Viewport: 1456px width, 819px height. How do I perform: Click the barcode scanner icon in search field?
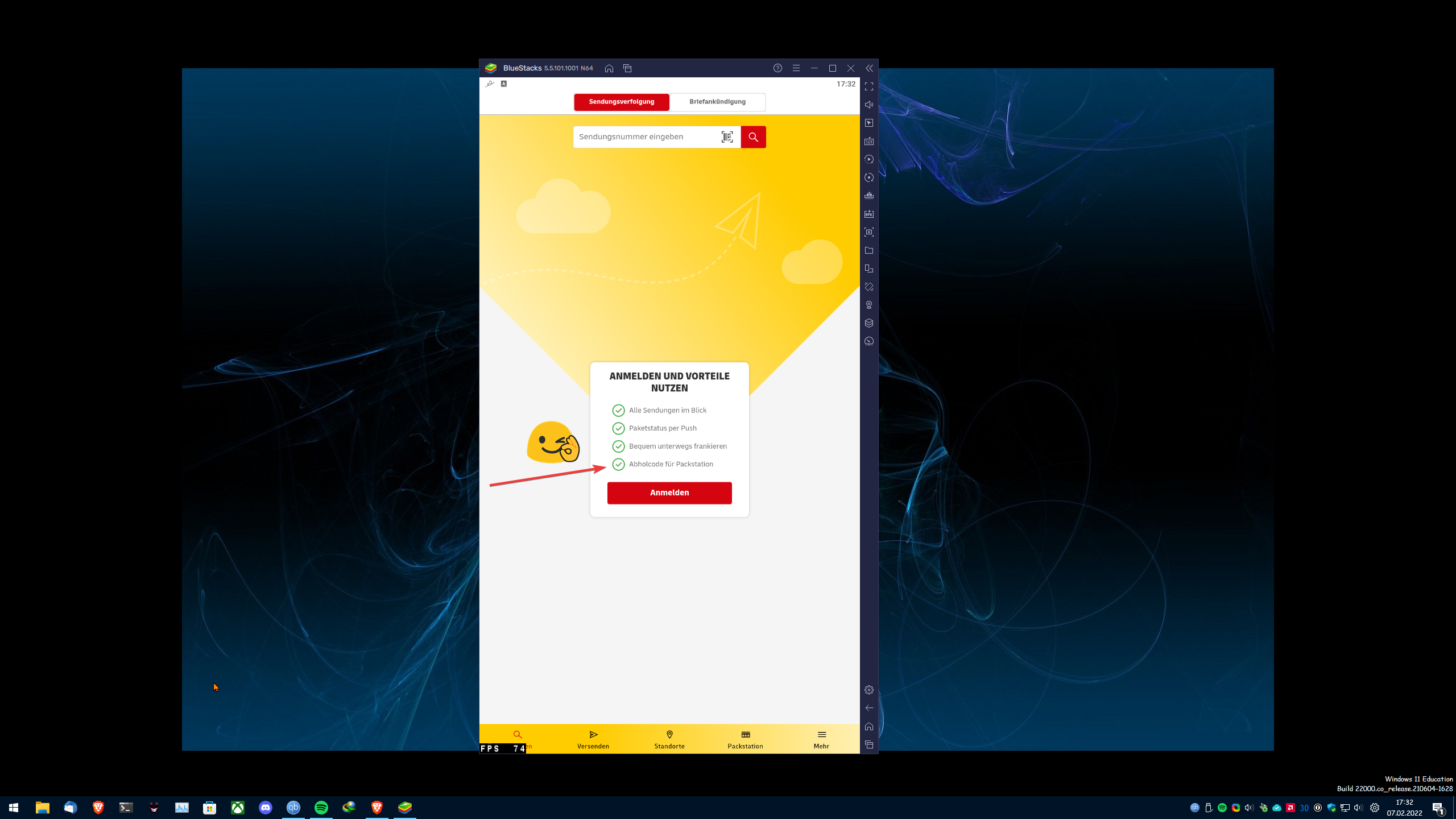click(727, 137)
